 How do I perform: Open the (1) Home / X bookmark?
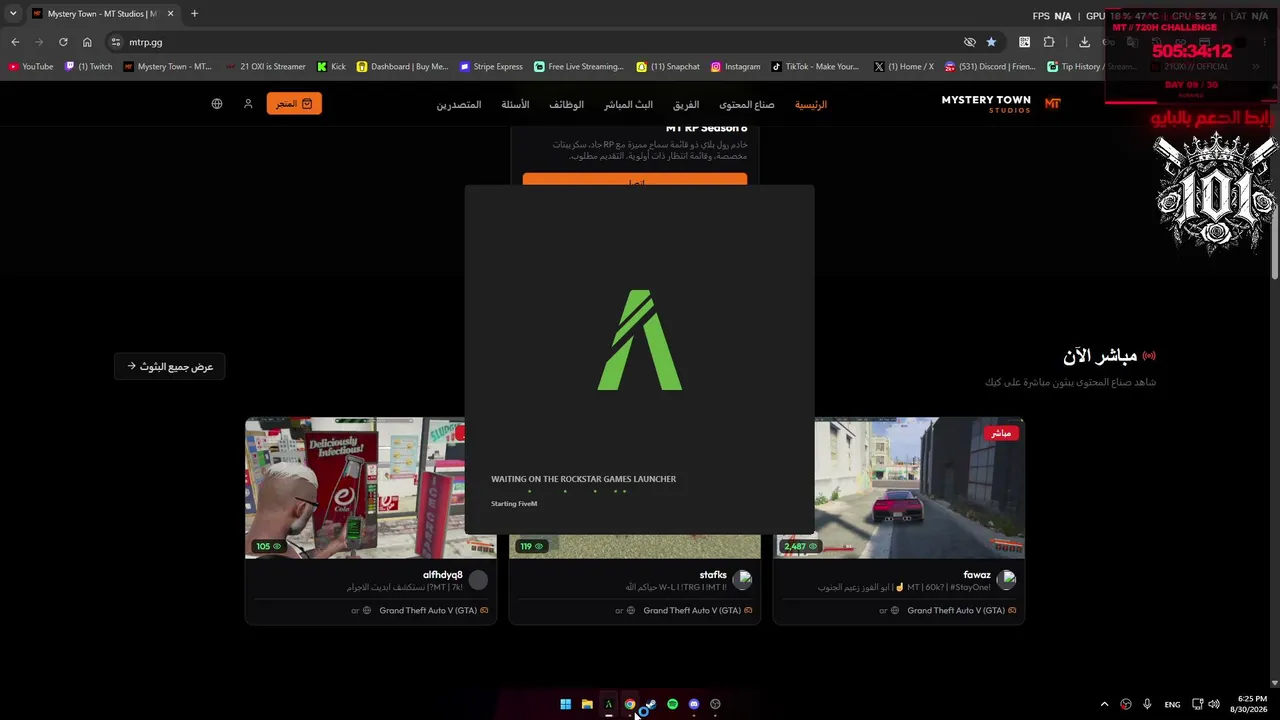[904, 67]
